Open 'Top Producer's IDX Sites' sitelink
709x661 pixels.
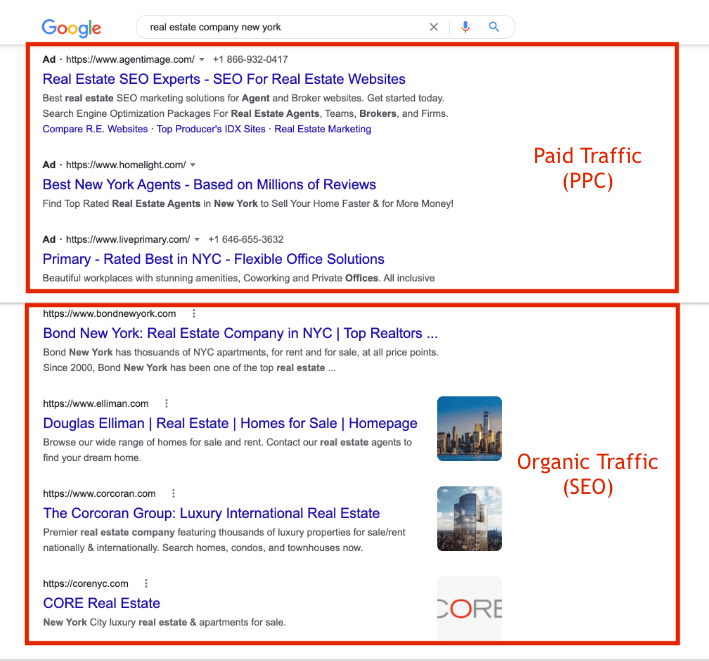[211, 129]
